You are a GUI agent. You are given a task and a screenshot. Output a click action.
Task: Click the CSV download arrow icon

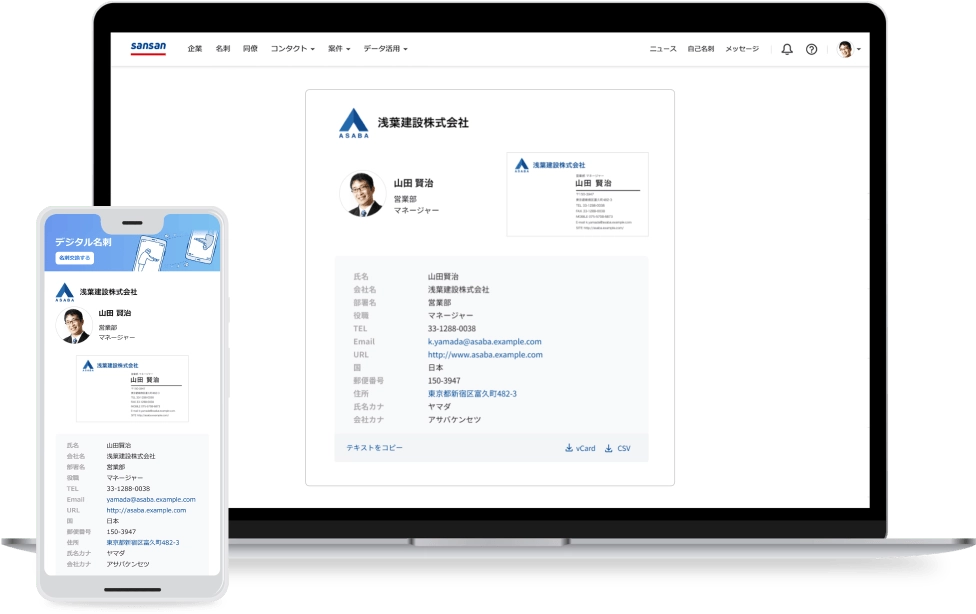coord(609,448)
